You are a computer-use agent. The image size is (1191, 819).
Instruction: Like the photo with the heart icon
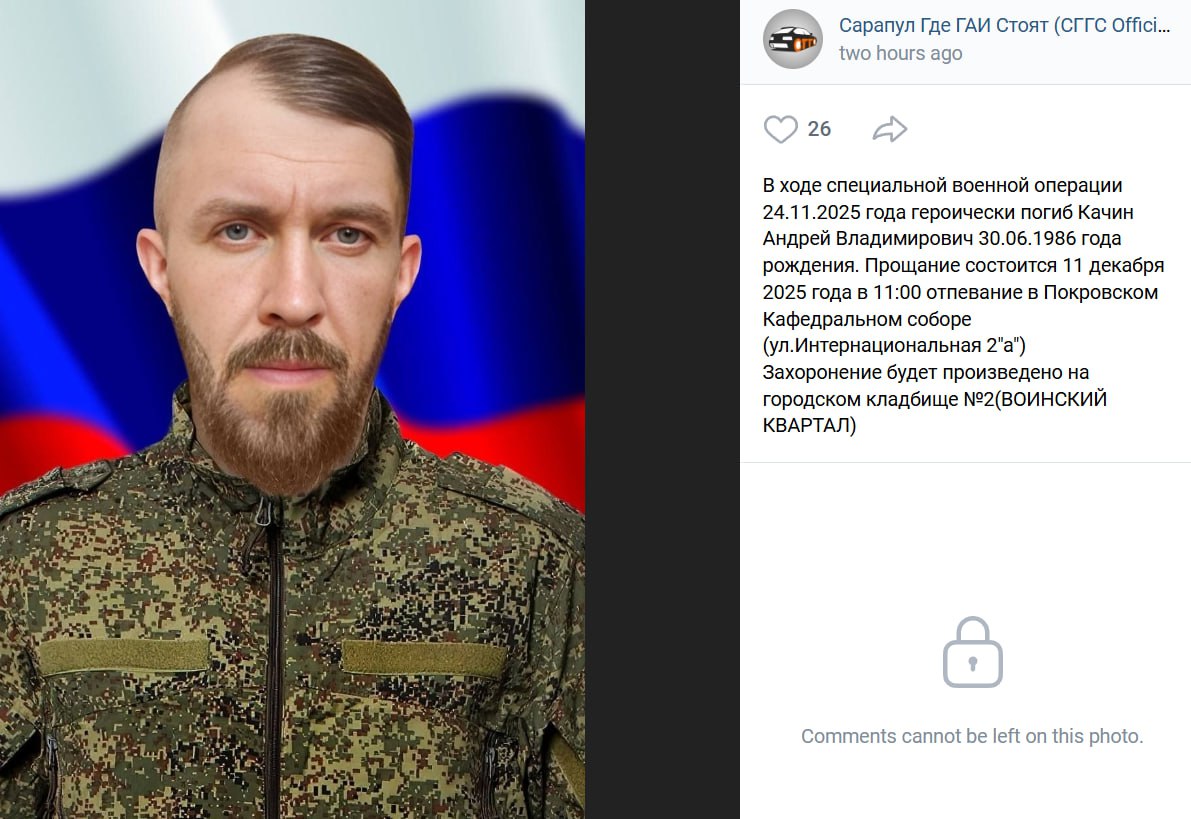780,129
